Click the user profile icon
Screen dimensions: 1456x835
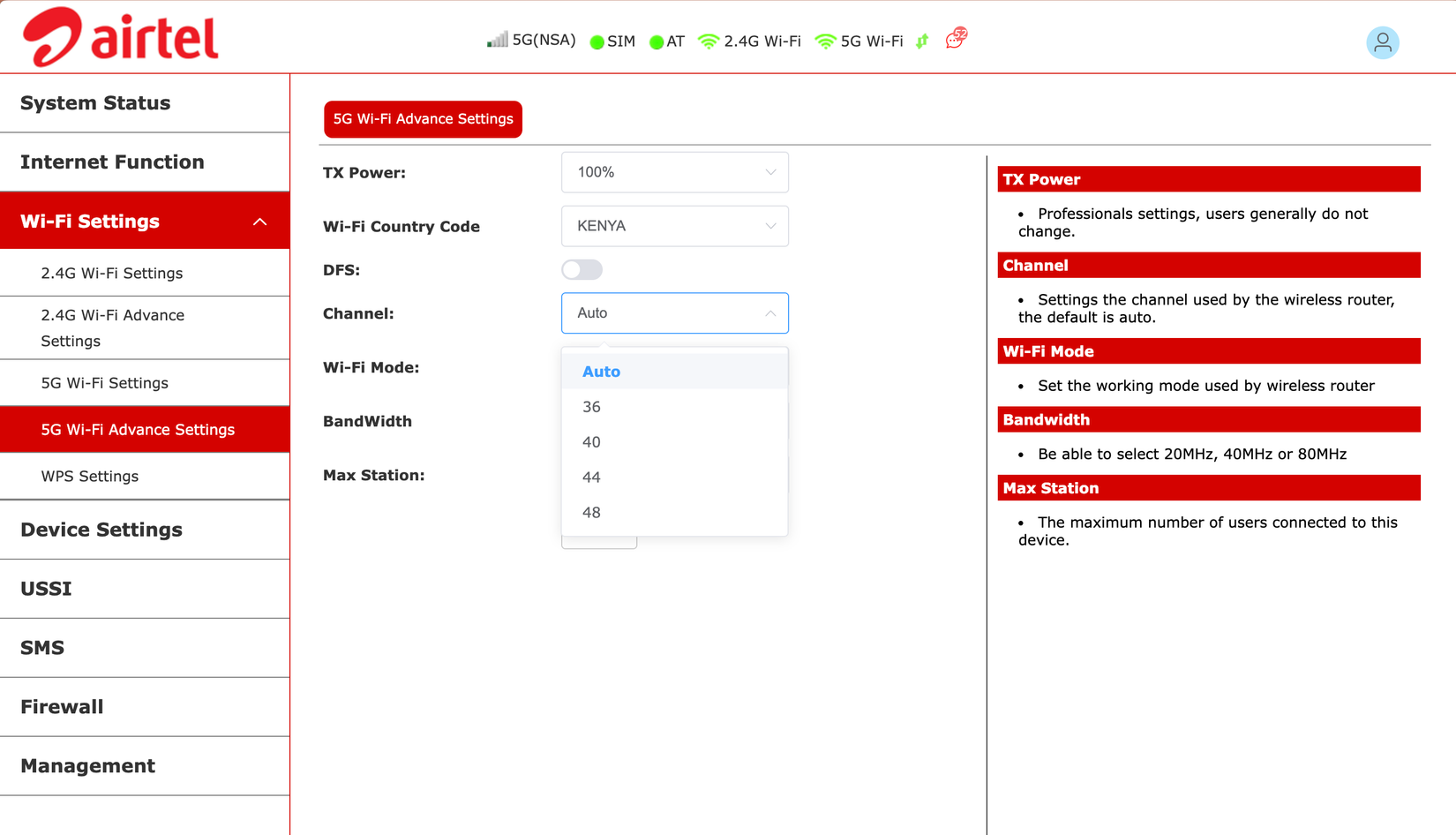pyautogui.click(x=1383, y=41)
